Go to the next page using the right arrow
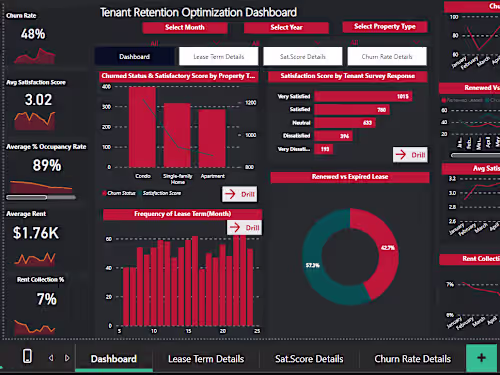The height and width of the screenshot is (375, 500). click(67, 358)
